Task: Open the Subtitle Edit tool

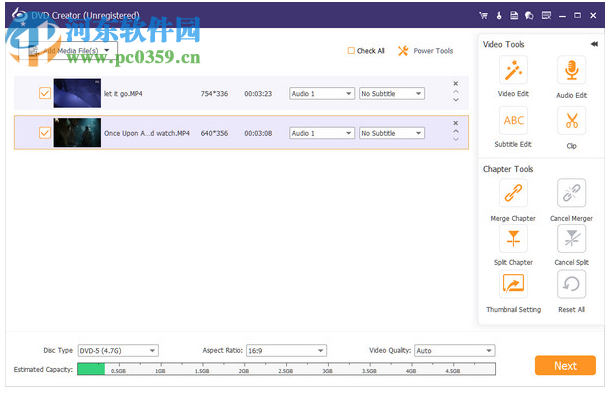Action: coord(513,120)
